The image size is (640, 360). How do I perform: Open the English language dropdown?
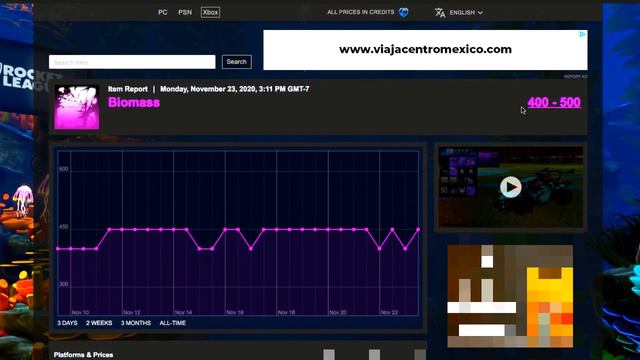click(466, 13)
